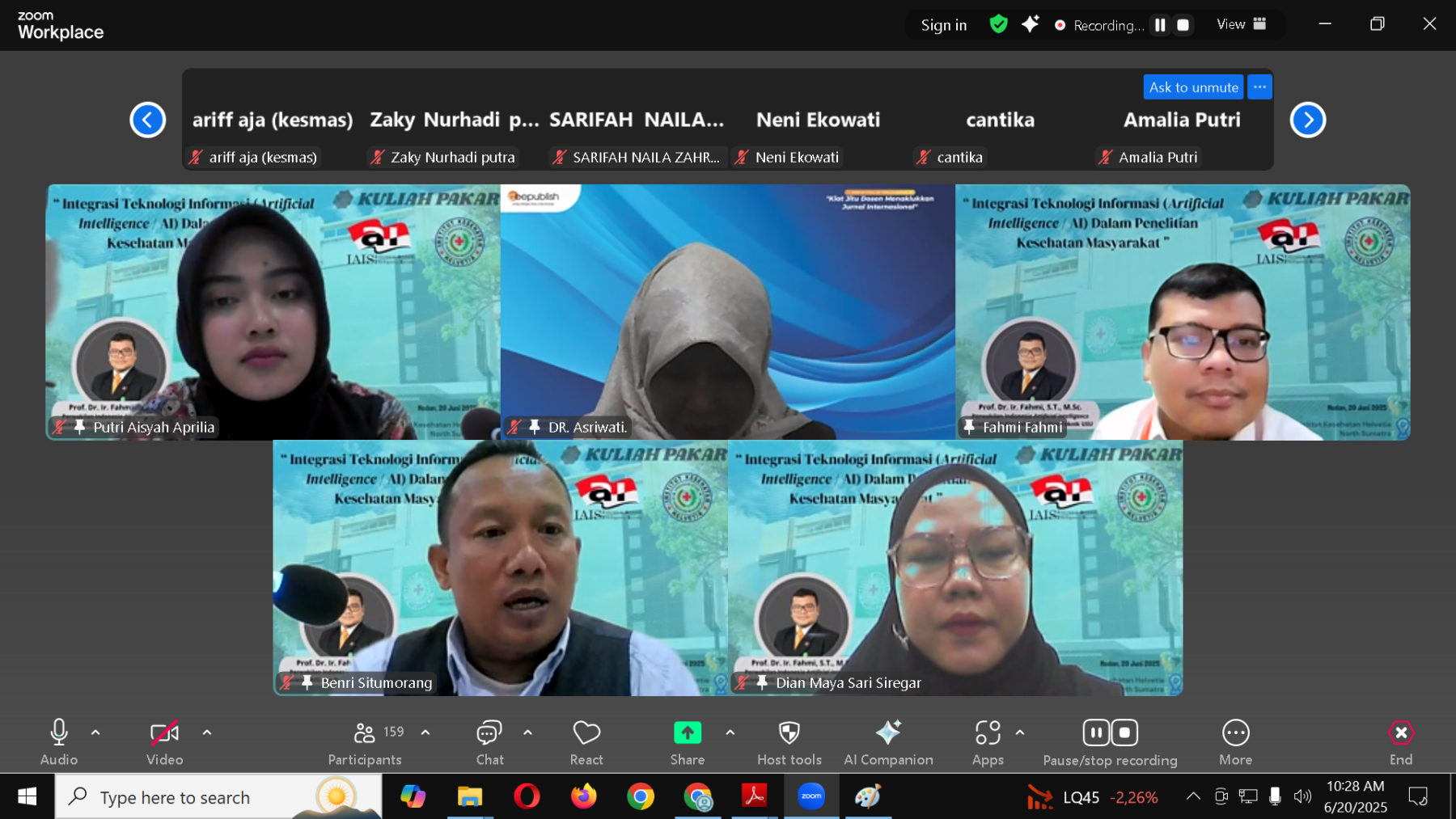Expand the Share options arrow
This screenshot has width=1456, height=819.
pos(730,732)
